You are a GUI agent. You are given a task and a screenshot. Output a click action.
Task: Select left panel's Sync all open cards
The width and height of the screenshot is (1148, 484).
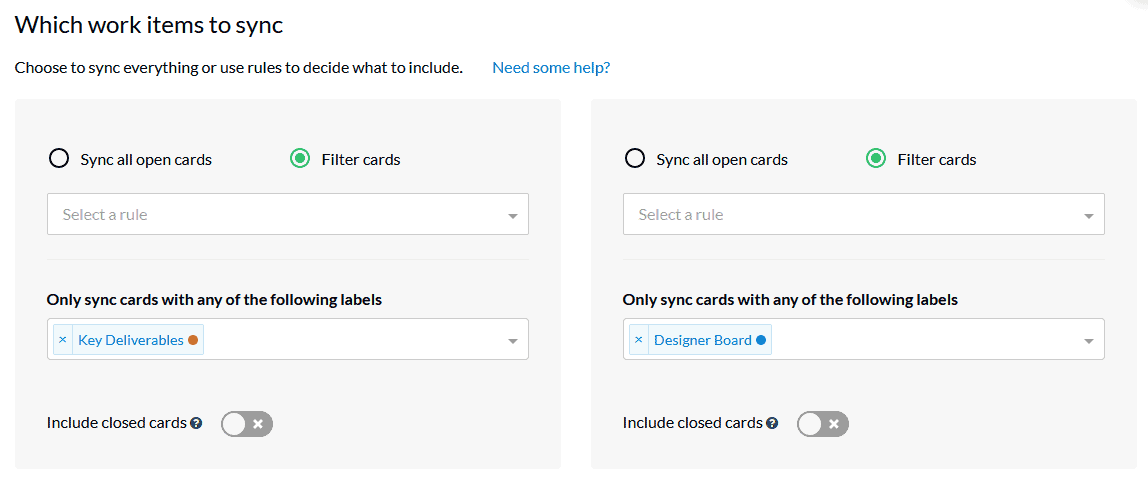click(59, 159)
